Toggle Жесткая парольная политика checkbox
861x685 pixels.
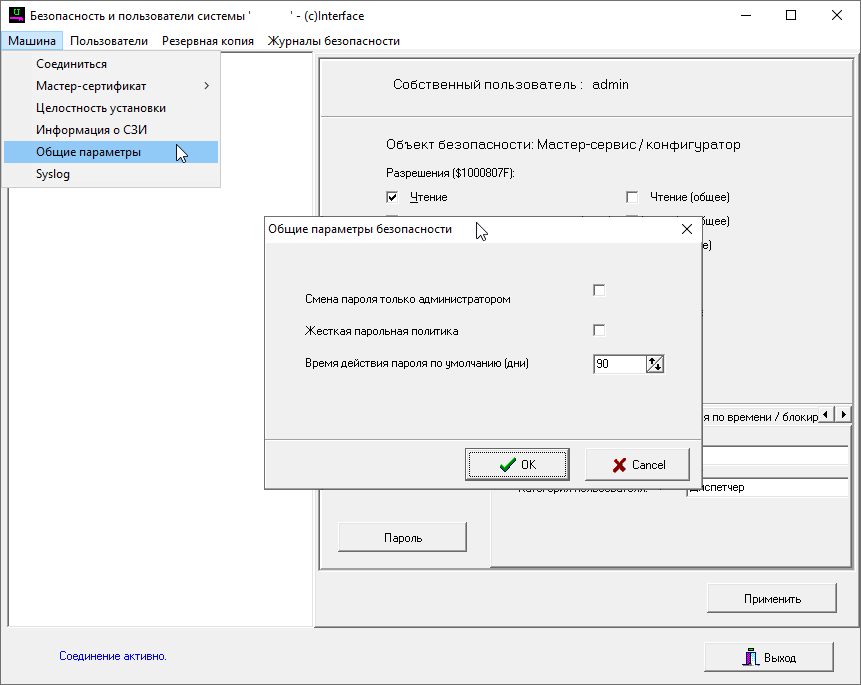pyautogui.click(x=599, y=331)
